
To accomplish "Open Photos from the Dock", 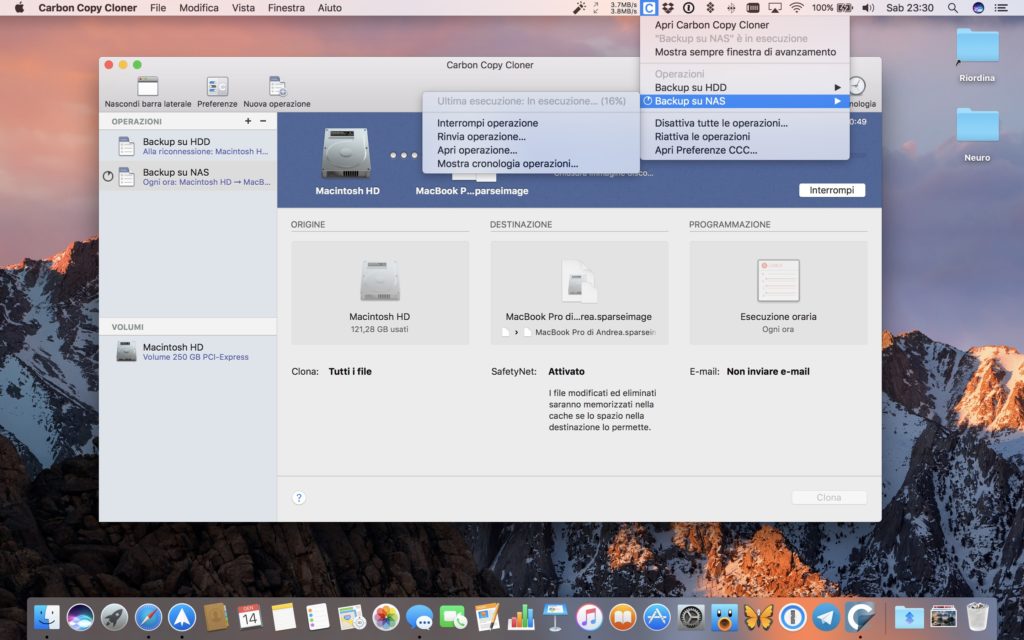I will 385,617.
